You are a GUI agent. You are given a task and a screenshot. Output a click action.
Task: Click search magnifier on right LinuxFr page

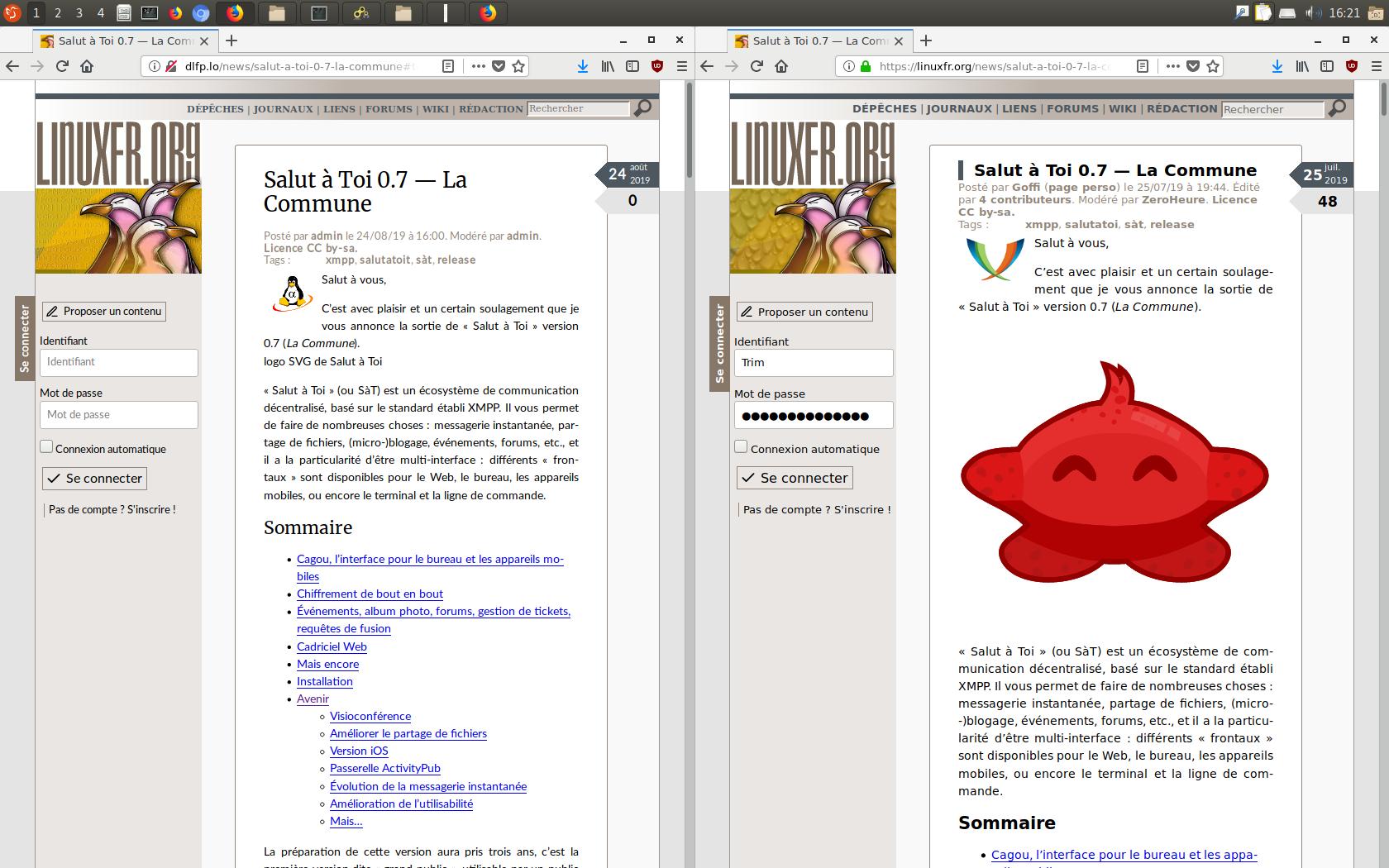1337,108
